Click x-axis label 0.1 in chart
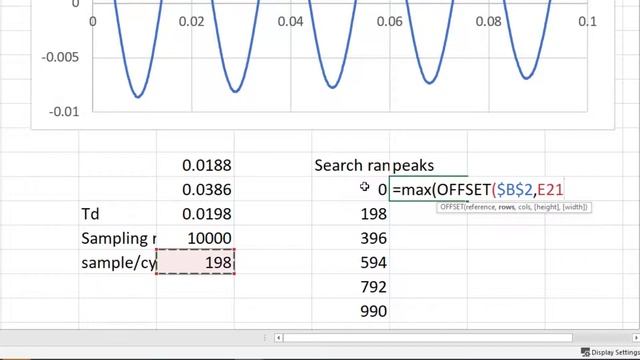 tap(587, 22)
